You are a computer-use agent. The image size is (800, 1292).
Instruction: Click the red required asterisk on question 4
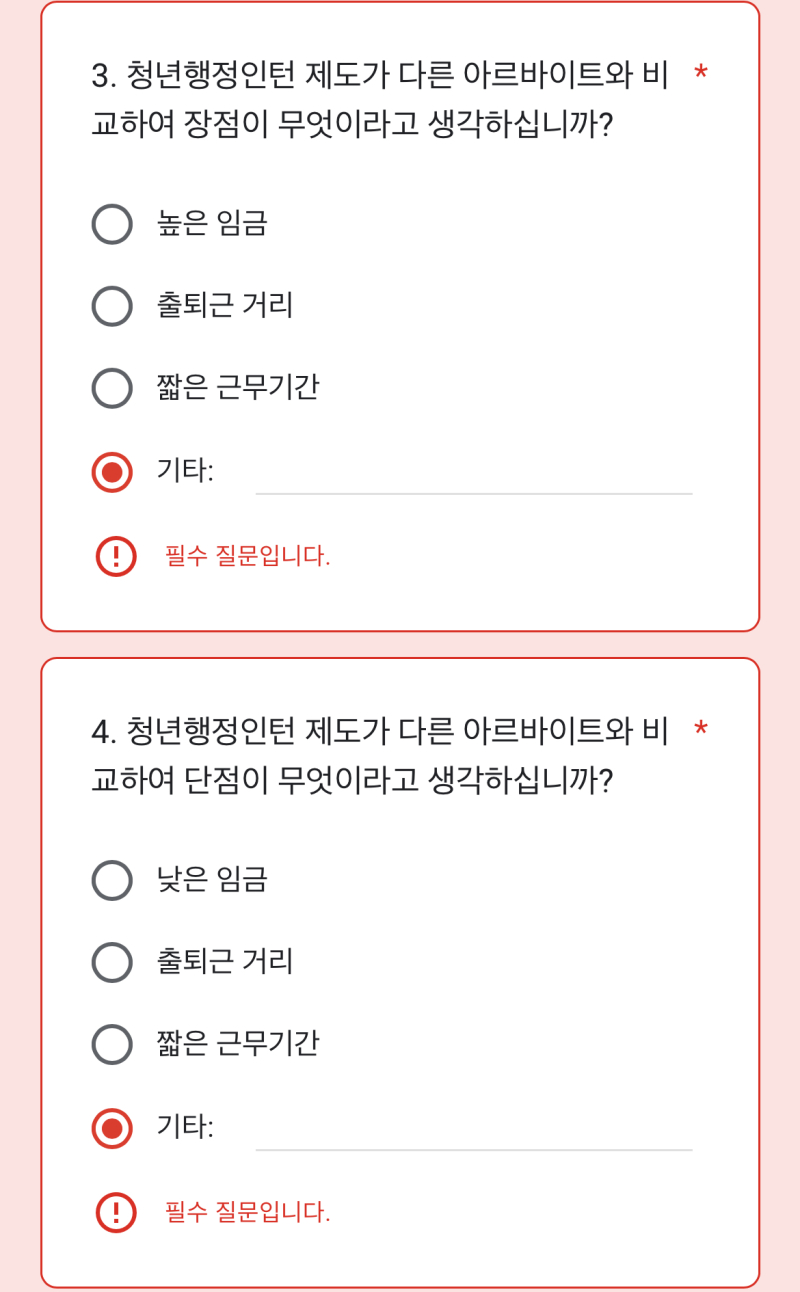point(701,730)
